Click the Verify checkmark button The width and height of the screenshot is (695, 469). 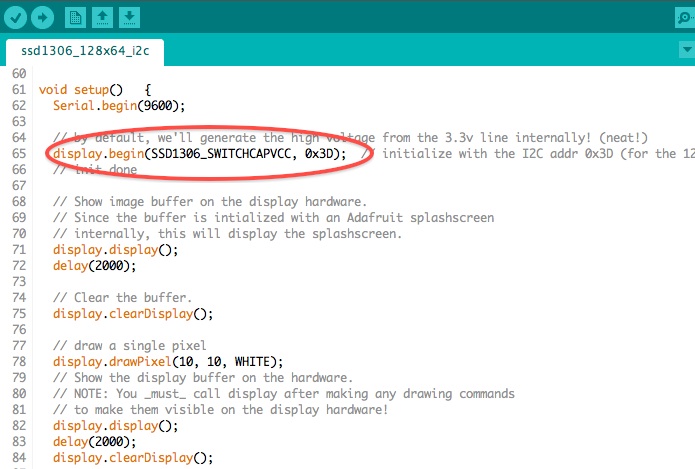coord(15,18)
